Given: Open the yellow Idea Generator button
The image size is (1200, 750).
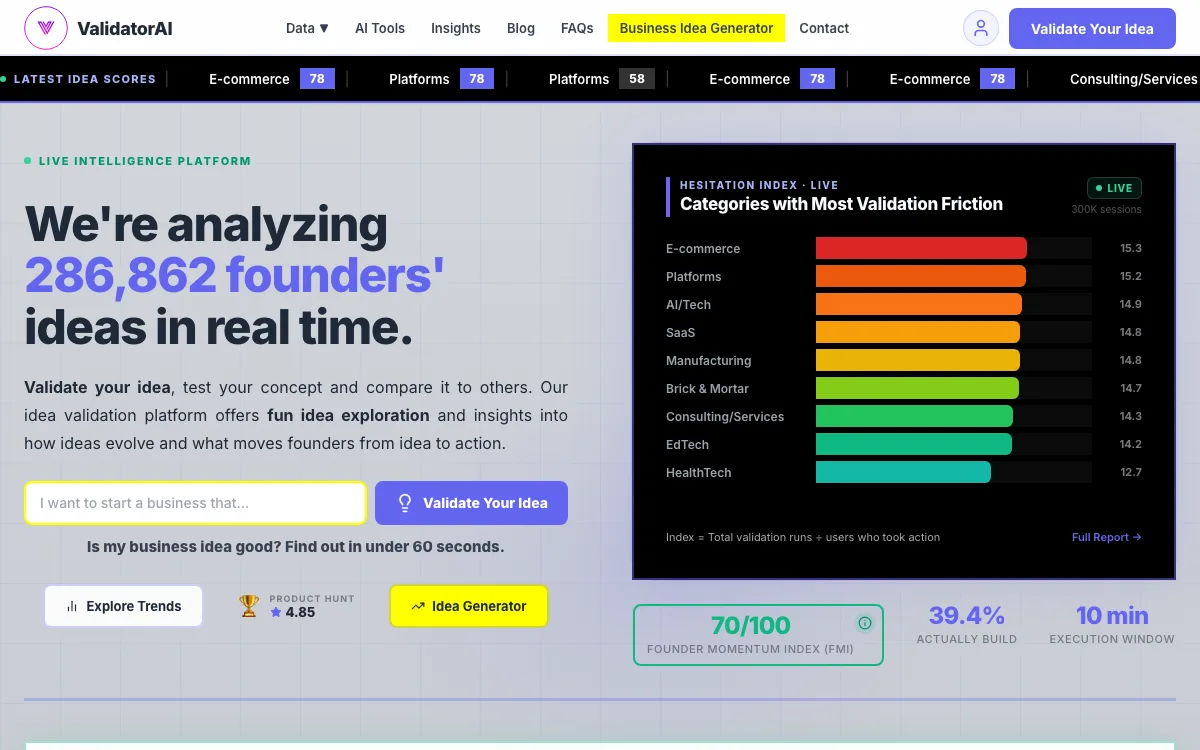Looking at the screenshot, I should pos(469,606).
